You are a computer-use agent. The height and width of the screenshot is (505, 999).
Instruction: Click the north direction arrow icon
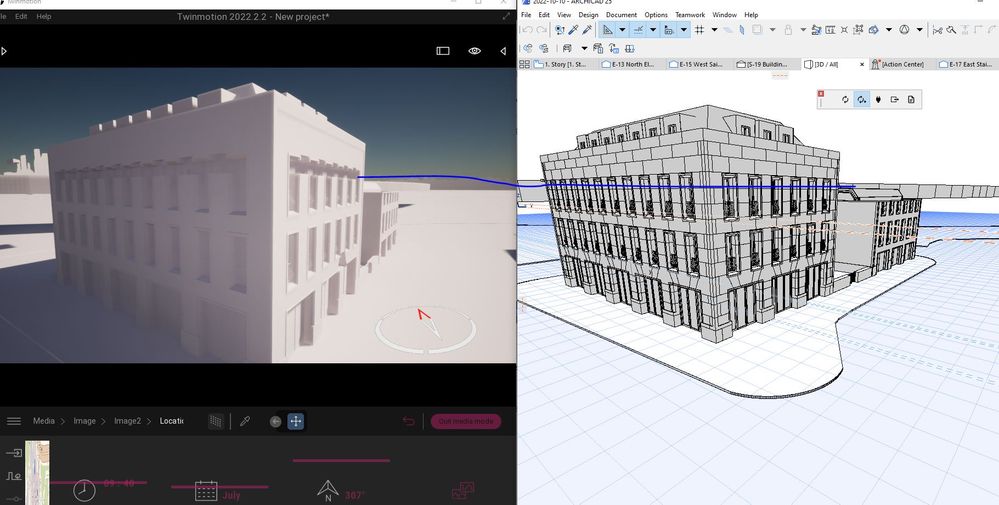click(327, 490)
